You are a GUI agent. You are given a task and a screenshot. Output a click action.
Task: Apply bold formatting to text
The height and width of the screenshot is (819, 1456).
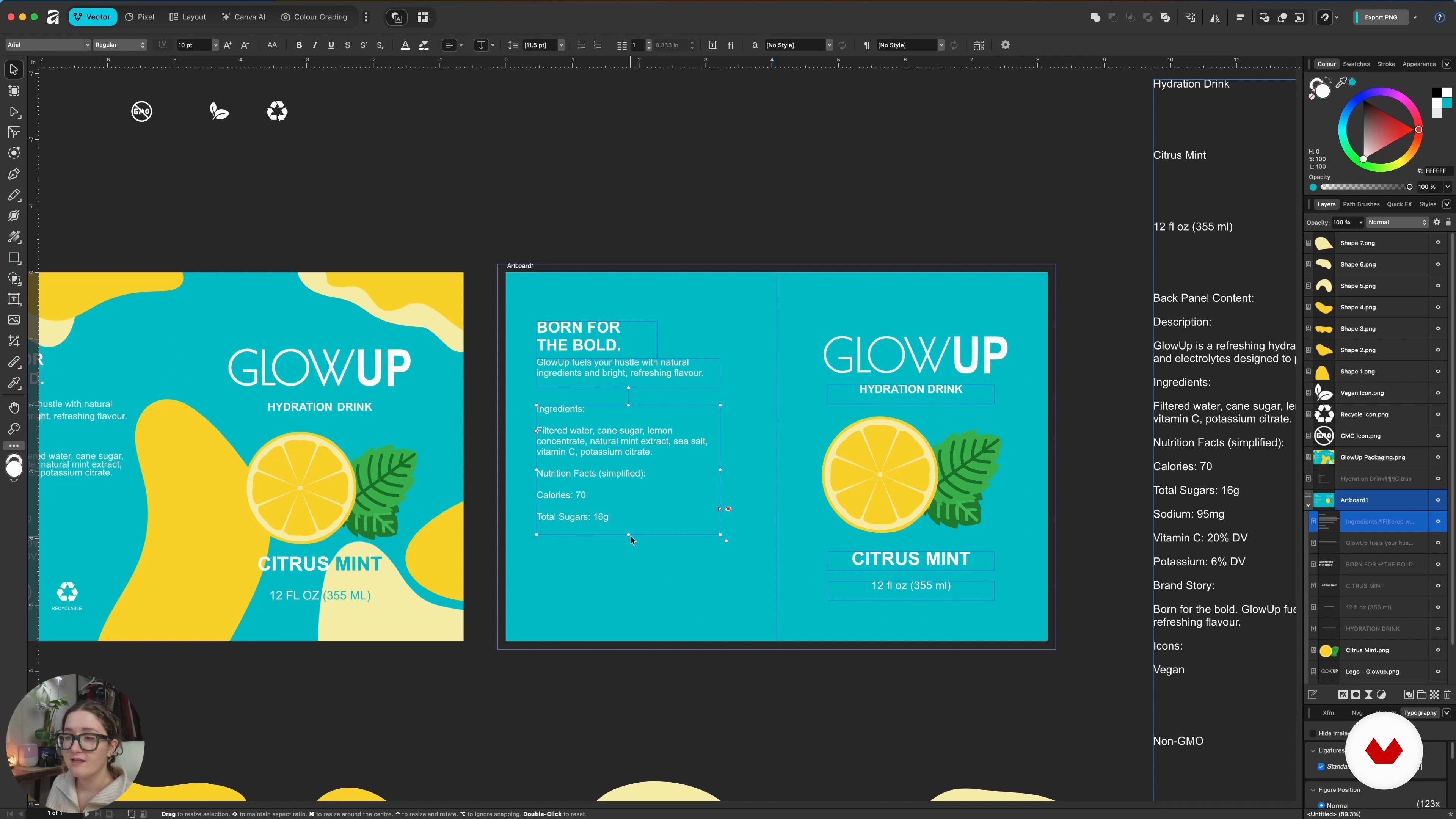click(x=298, y=45)
